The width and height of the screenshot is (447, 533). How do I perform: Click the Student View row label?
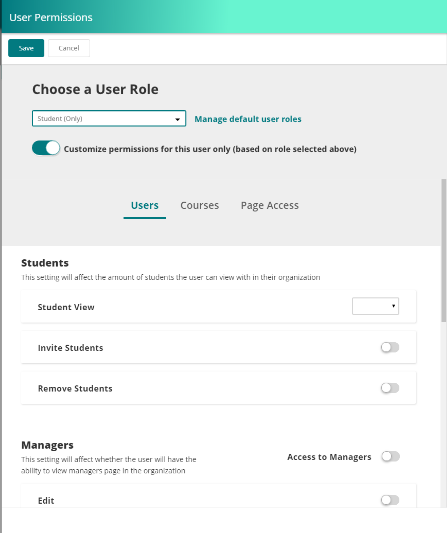(x=66, y=307)
